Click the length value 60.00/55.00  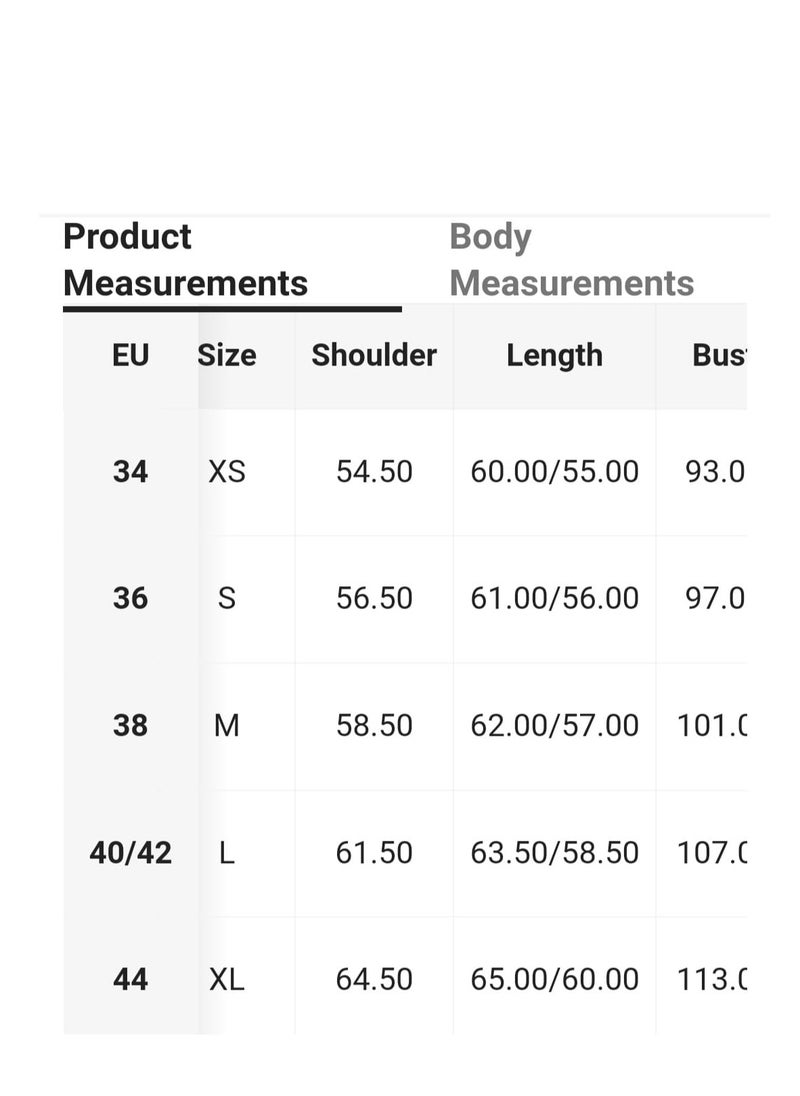(x=555, y=472)
